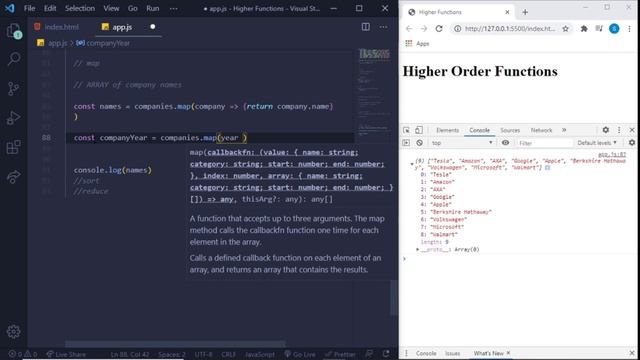The image size is (640, 360).
Task: Open the Extensions view
Action: [x=13, y=147]
